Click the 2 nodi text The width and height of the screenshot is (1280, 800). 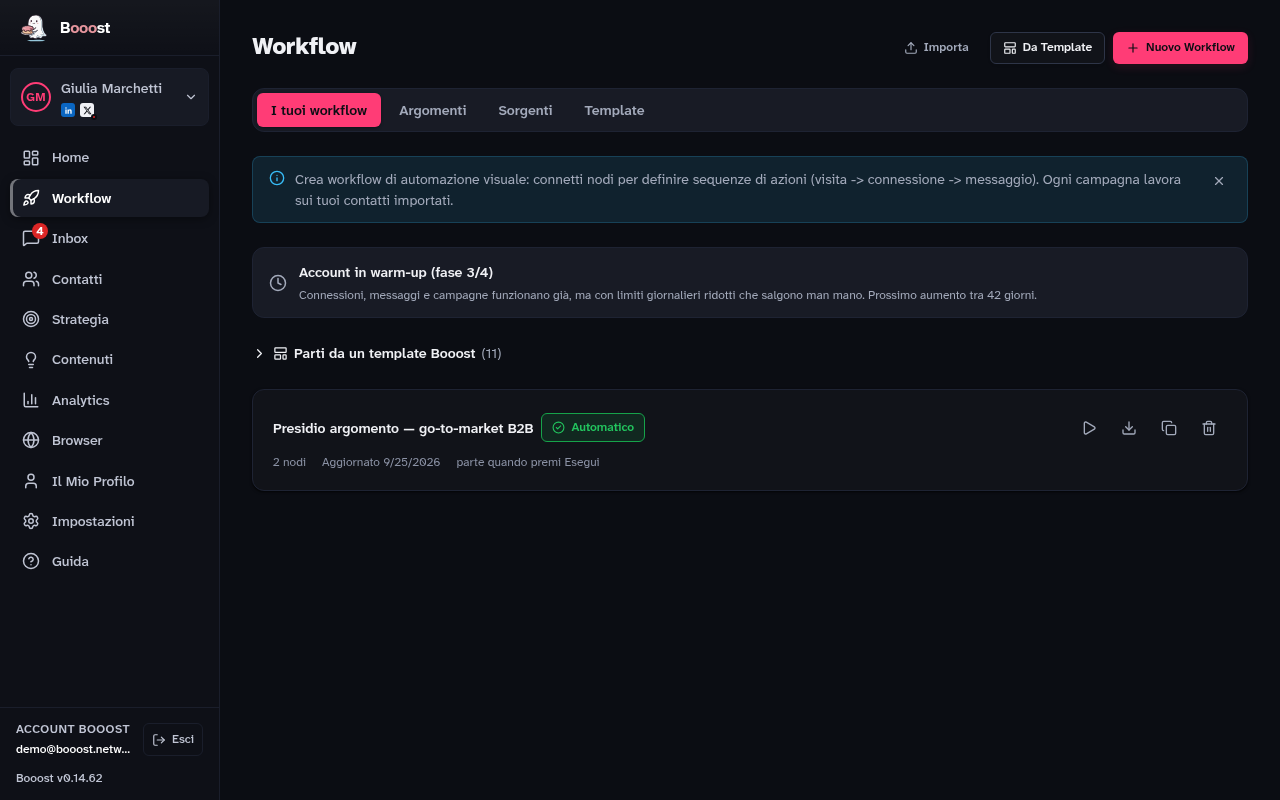[290, 462]
